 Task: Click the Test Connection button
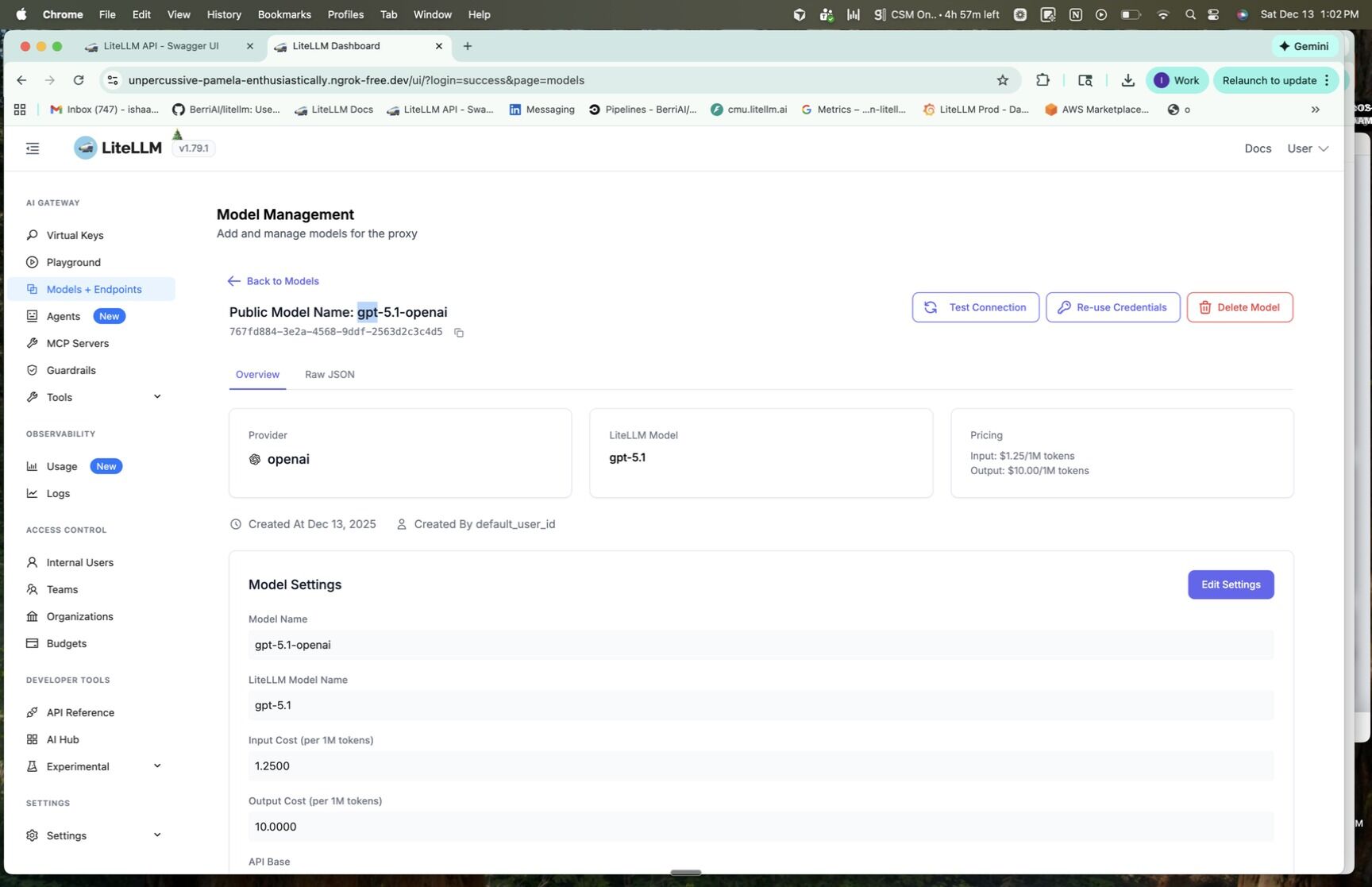(976, 307)
